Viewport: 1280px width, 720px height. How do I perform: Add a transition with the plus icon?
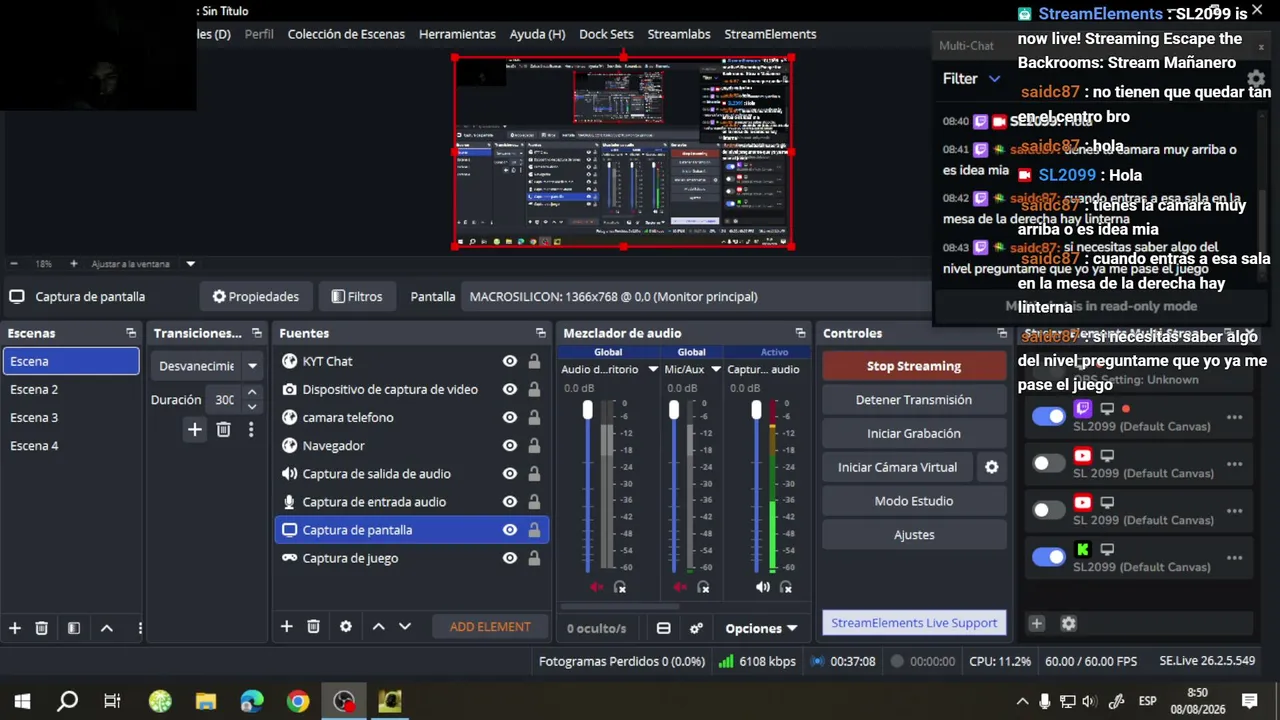[195, 429]
